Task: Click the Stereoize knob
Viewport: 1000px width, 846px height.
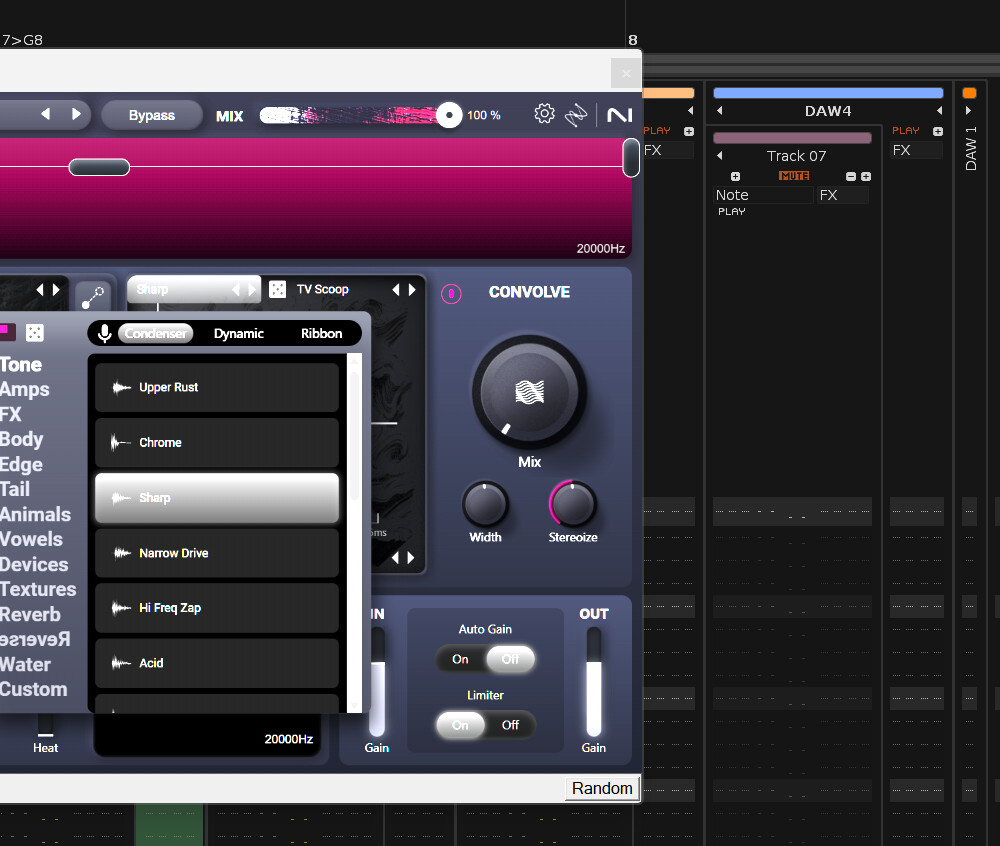Action: click(573, 504)
